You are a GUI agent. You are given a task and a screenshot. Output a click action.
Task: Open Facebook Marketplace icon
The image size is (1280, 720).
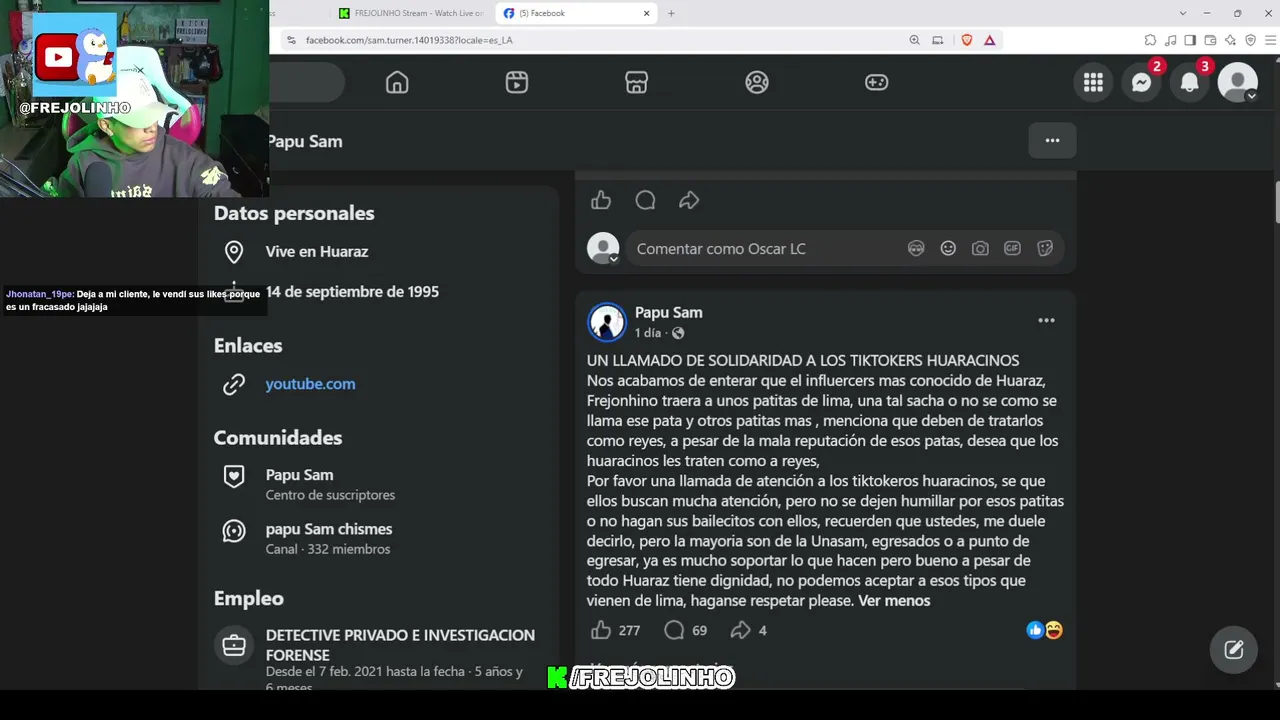pyautogui.click(x=637, y=82)
